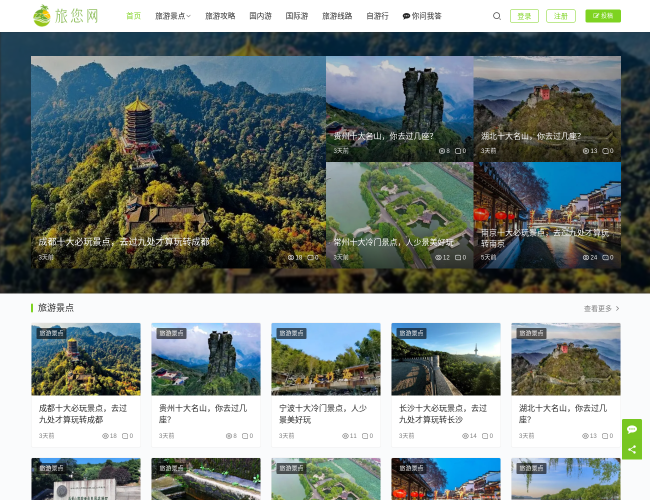This screenshot has height=500, width=650.
Task: Open 旅游攻略 nav item
Action: coord(220,16)
